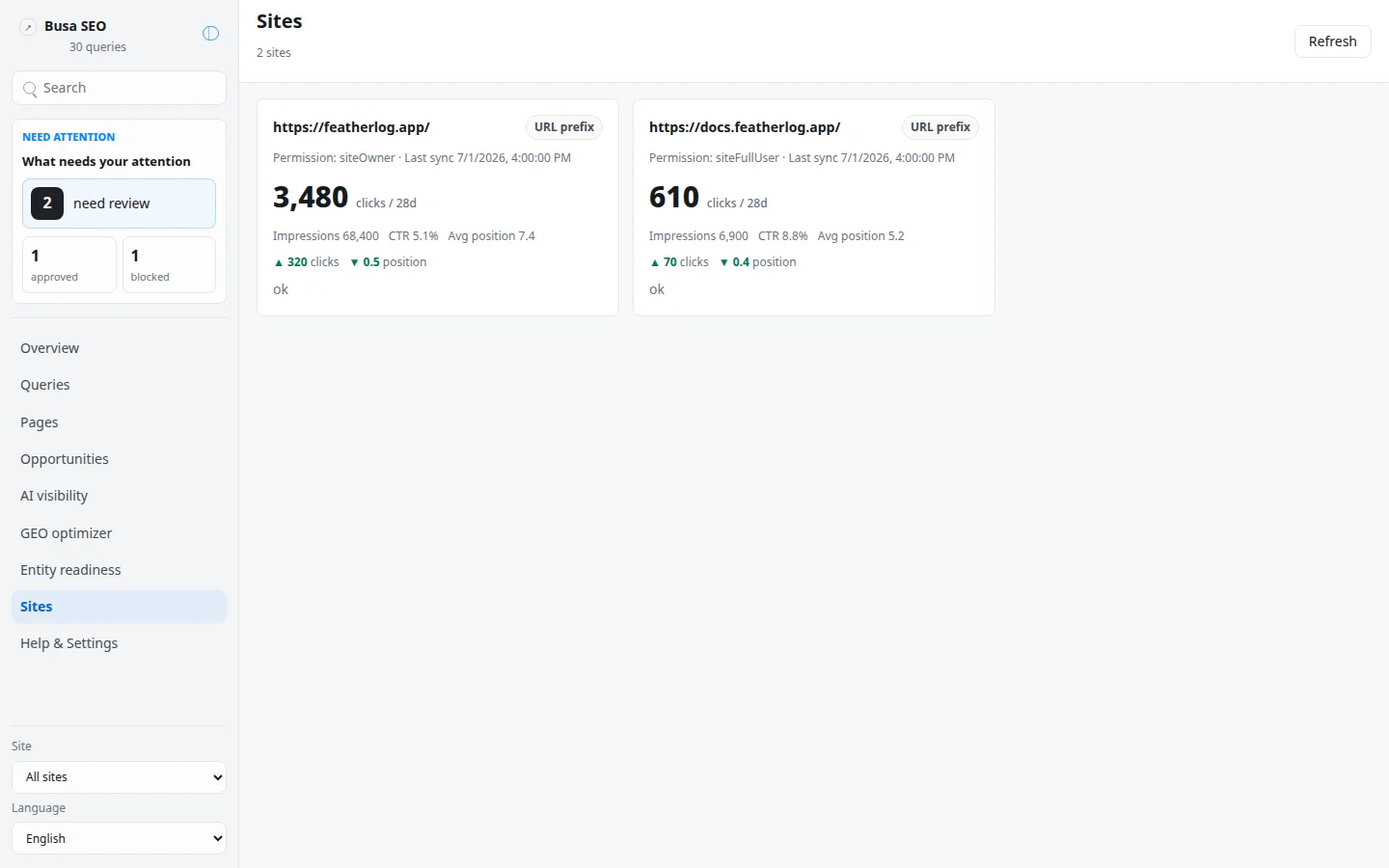The height and width of the screenshot is (868, 1389).
Task: Open Entity readiness section
Action: [x=119, y=570]
